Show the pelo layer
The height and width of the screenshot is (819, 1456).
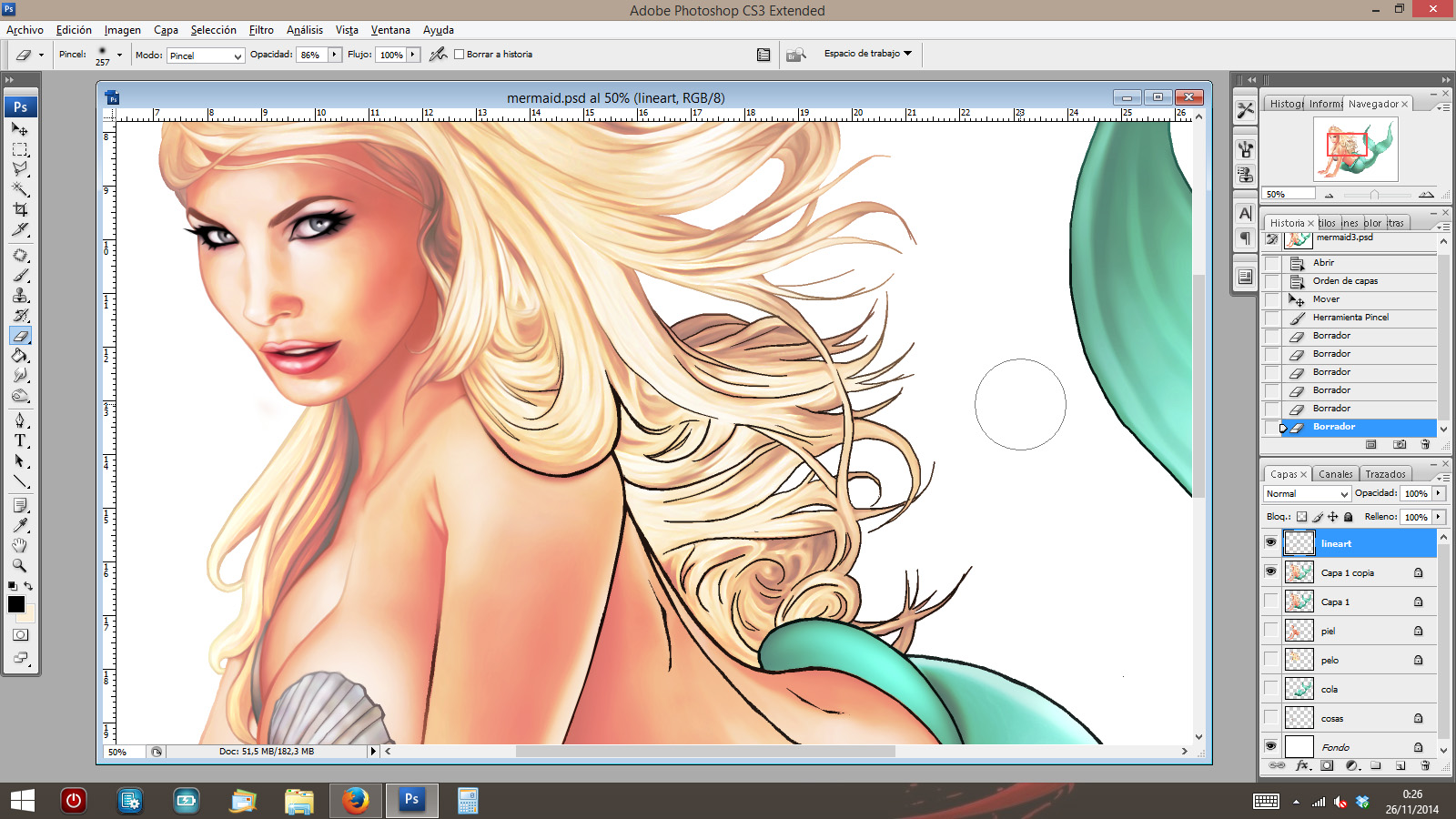pyautogui.click(x=1270, y=659)
